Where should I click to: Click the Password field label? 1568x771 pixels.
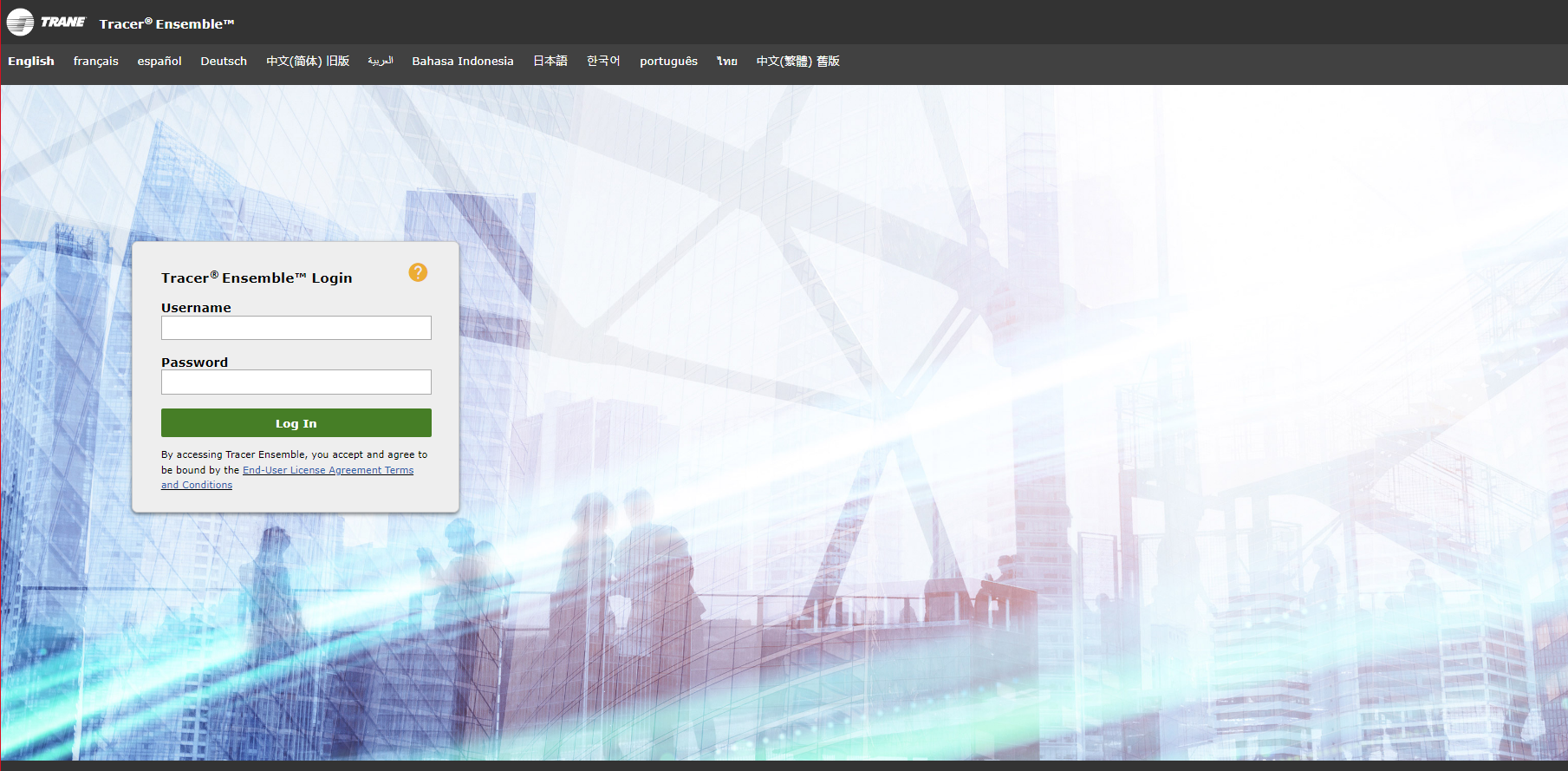(x=194, y=363)
